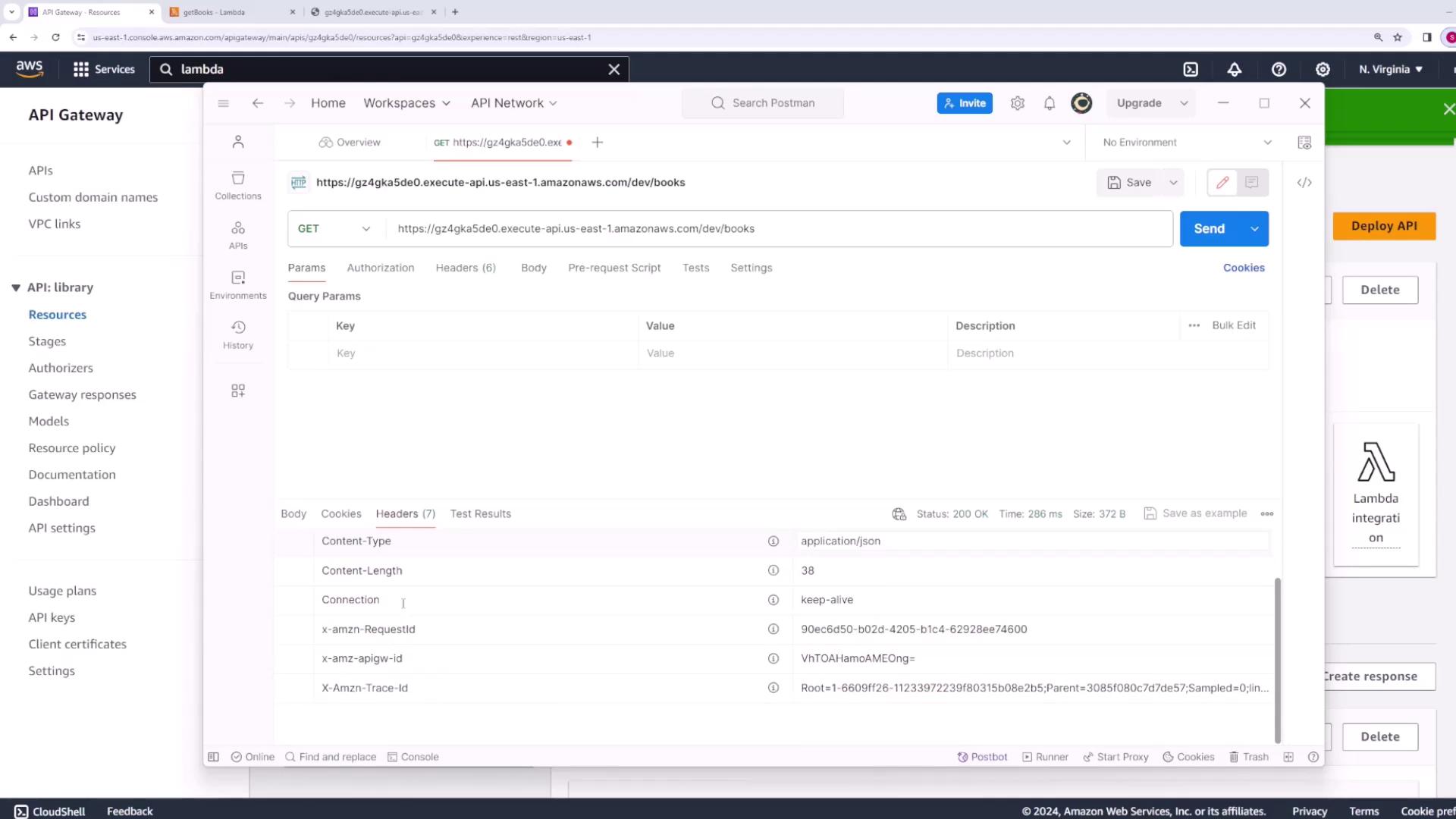Open Collections in Postman sidebar
This screenshot has height=819, width=1456.
point(237,185)
